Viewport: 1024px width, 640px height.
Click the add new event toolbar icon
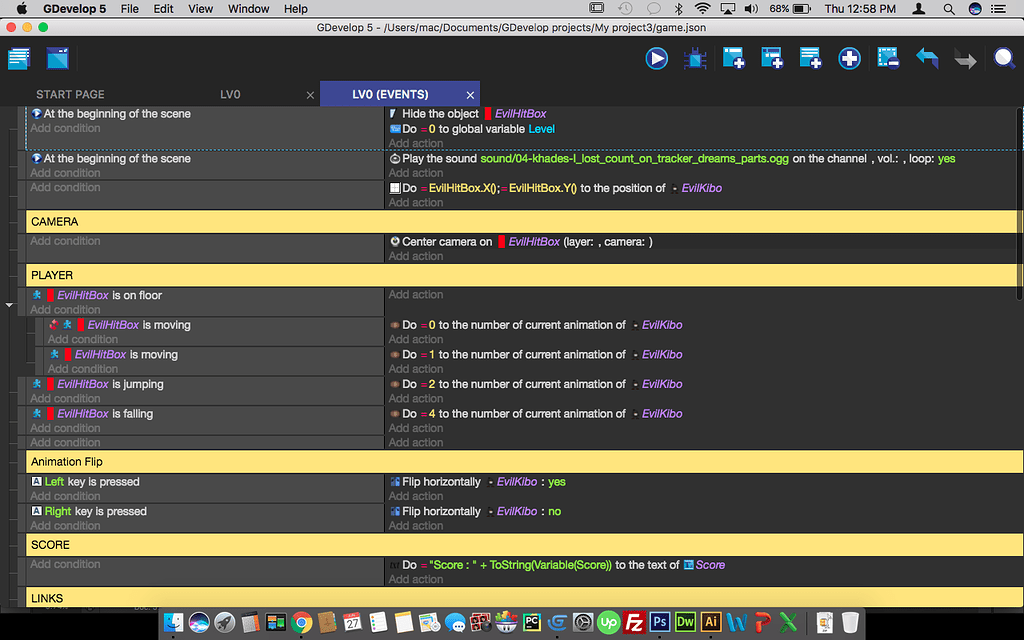tap(733, 59)
